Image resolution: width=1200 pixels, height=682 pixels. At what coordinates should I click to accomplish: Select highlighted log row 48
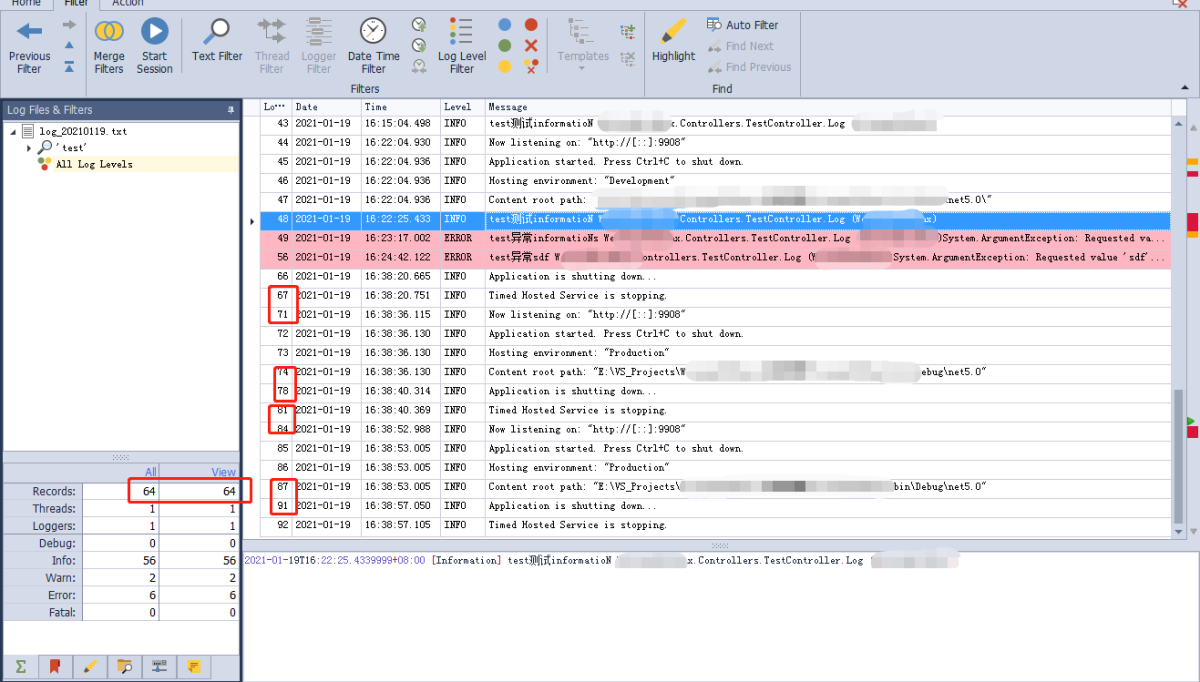point(714,219)
